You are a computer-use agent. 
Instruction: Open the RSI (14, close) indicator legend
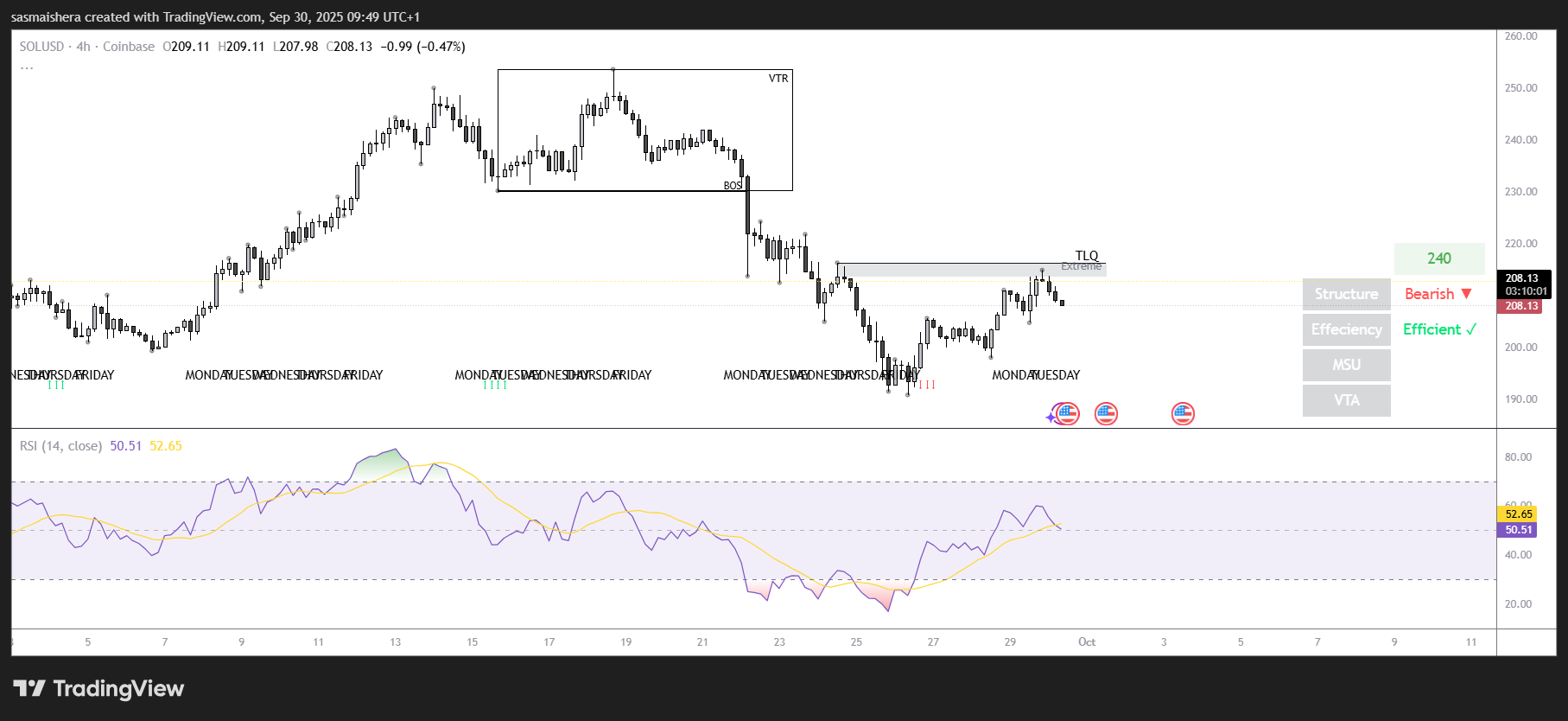60,446
